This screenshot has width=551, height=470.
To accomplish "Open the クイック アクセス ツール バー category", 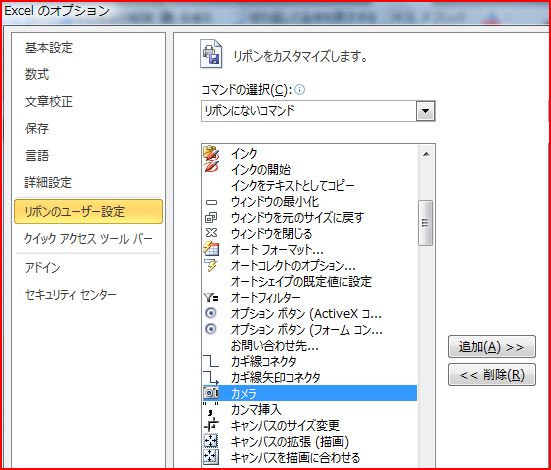I will click(89, 239).
